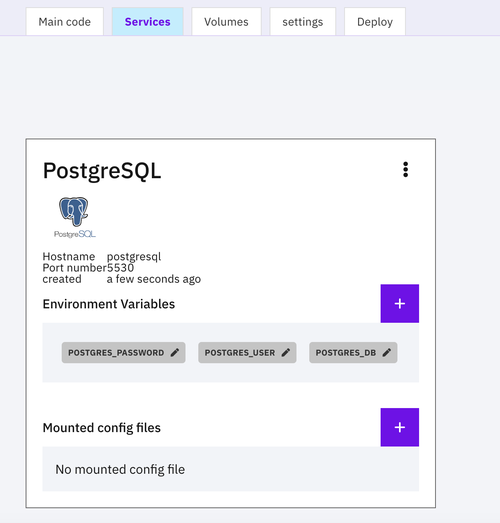Switch to the Volumes tab
500x523 pixels.
click(x=226, y=22)
